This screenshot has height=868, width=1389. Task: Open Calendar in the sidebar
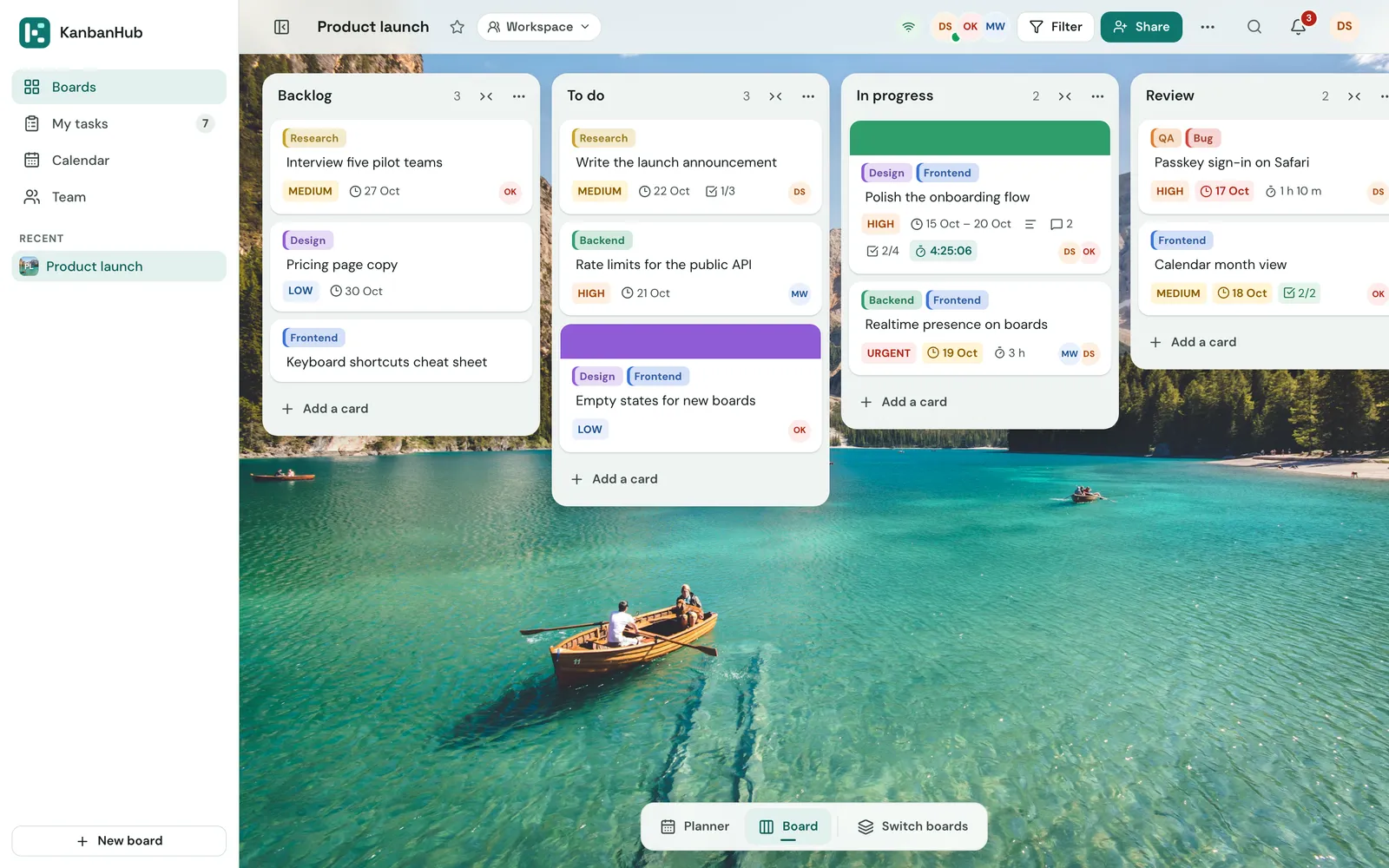tap(119, 160)
